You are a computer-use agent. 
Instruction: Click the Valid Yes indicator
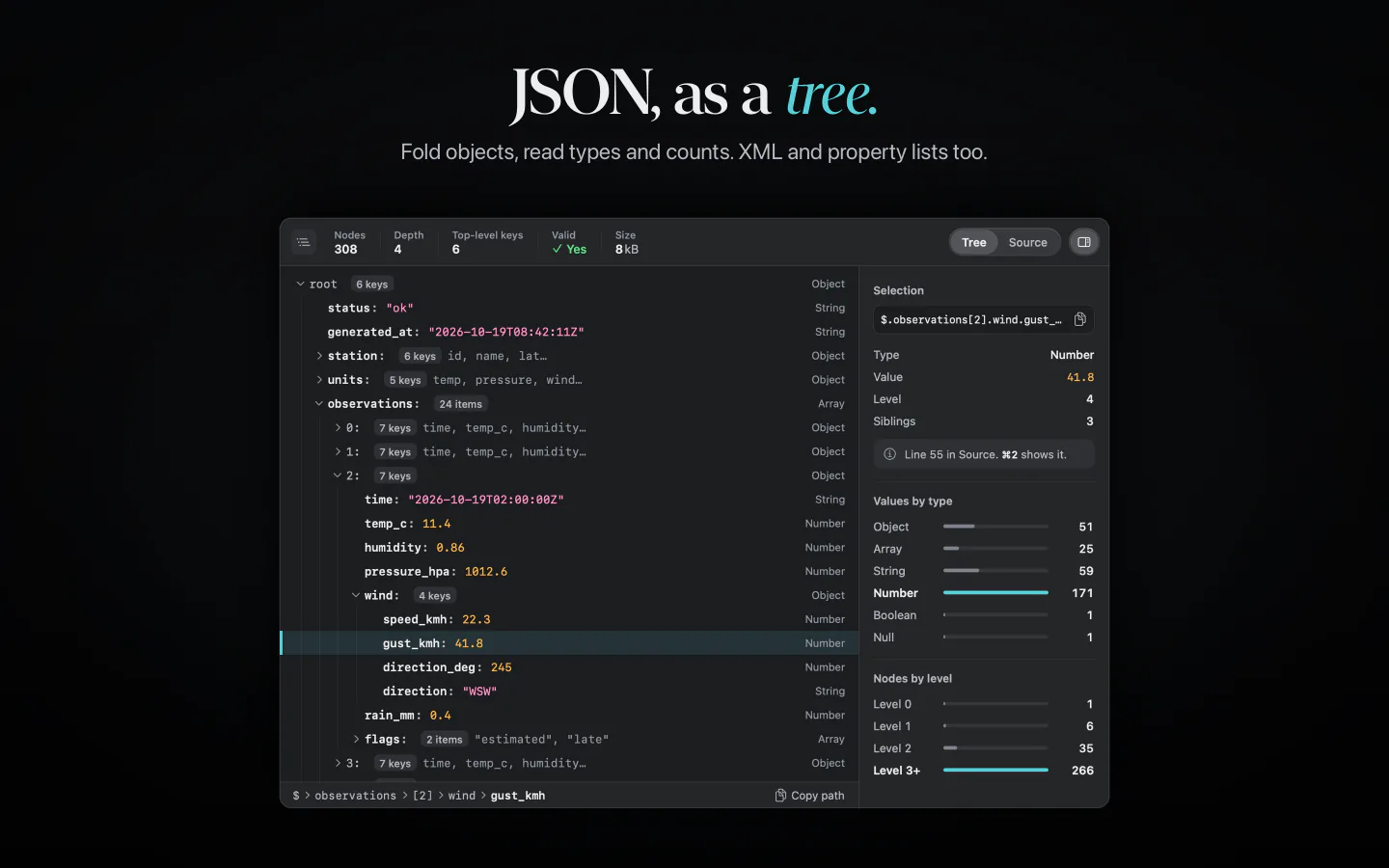coord(569,242)
